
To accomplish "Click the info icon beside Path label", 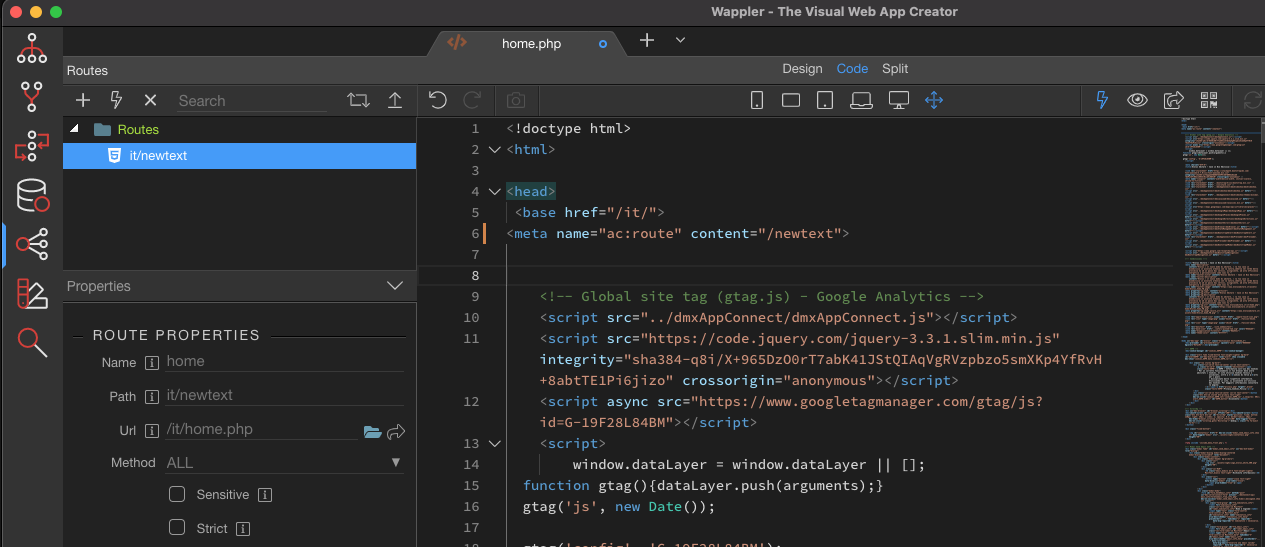I will click(x=152, y=397).
